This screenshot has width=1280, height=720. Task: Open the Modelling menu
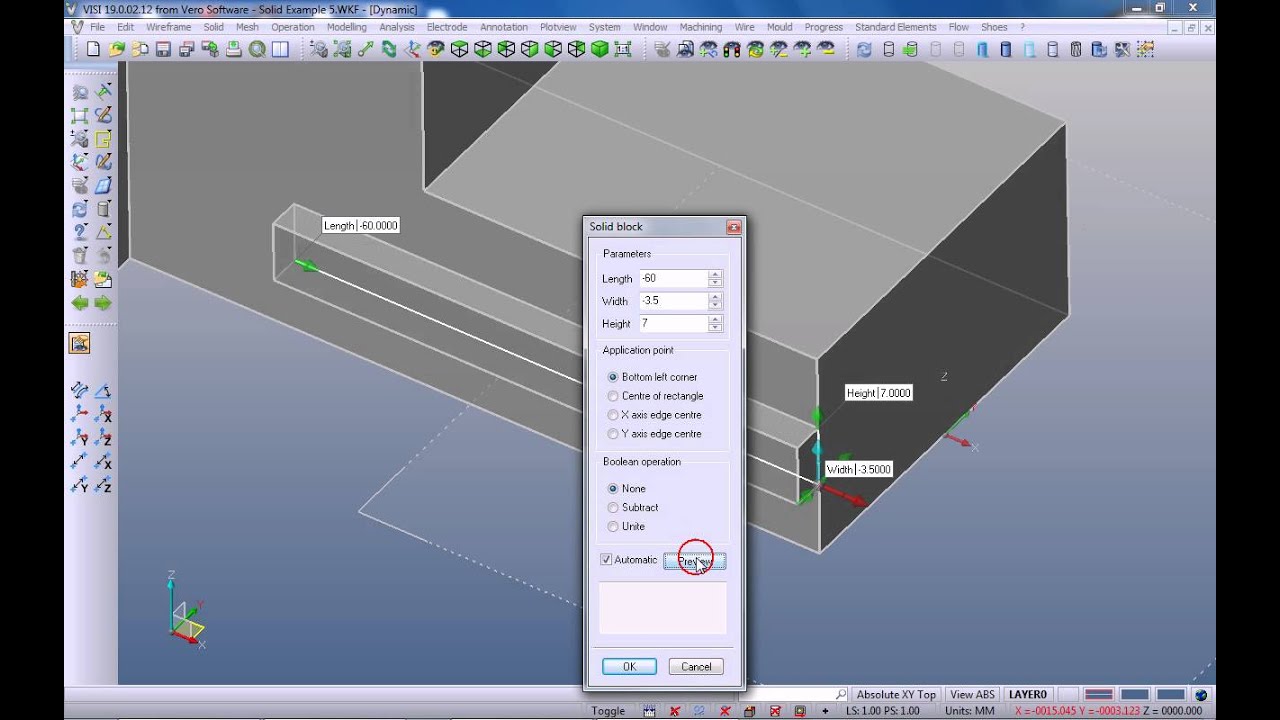click(347, 27)
